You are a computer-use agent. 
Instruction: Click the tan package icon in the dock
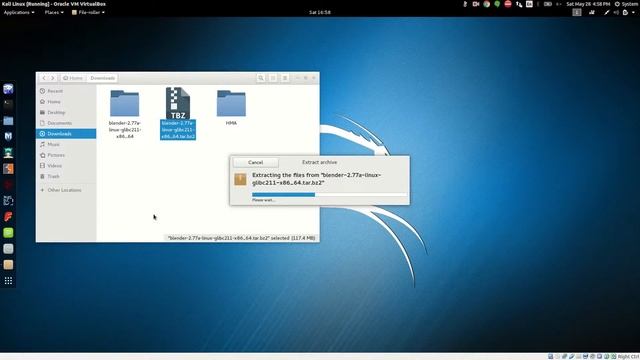(8, 265)
